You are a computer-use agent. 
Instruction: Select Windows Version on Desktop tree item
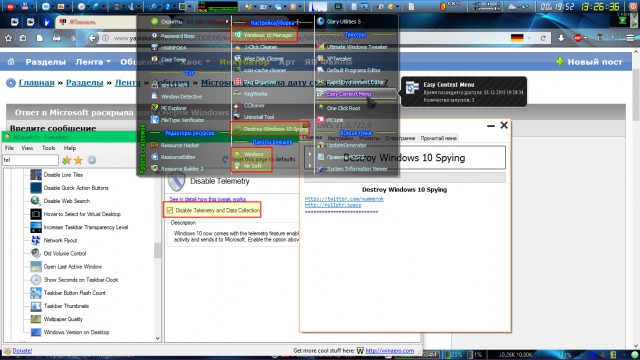(76, 332)
